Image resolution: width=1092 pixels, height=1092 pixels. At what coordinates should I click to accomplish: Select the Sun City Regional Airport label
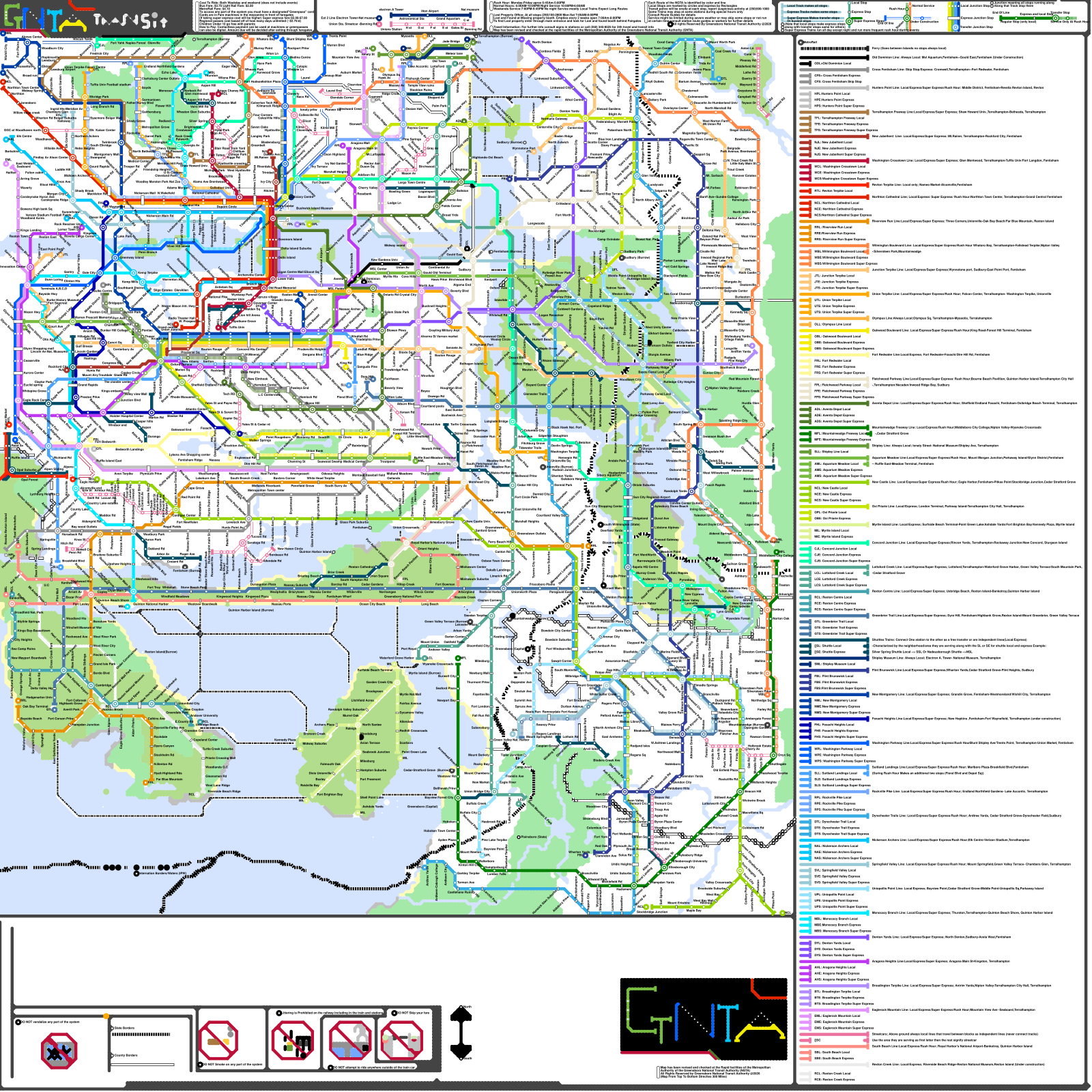point(652,498)
